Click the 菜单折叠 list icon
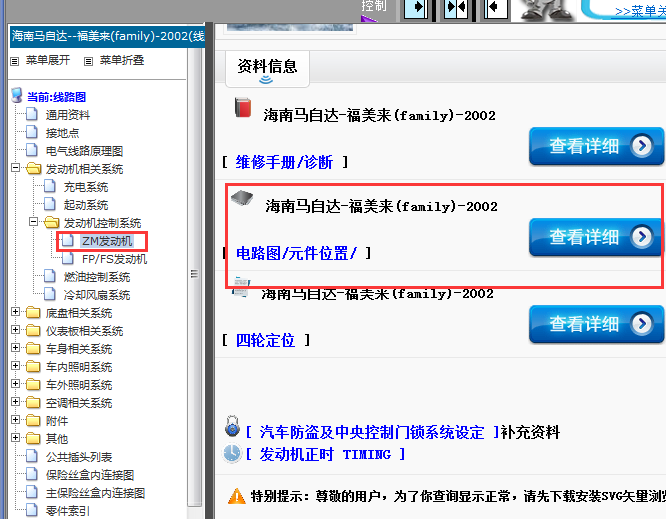666x519 pixels. (x=88, y=61)
